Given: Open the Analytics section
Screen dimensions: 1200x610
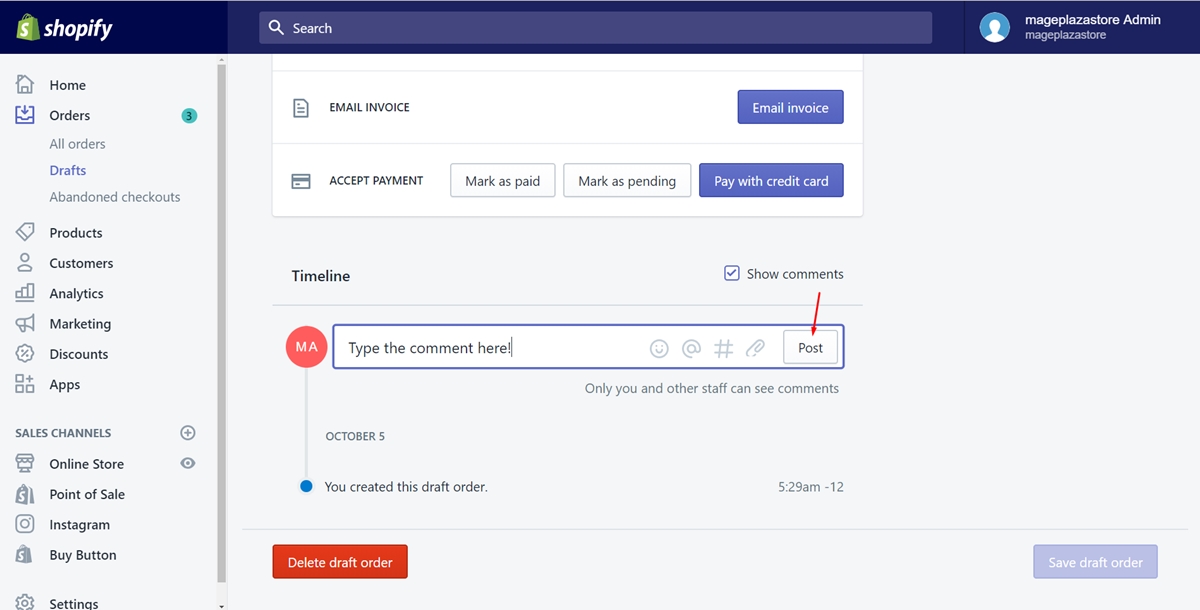Looking at the screenshot, I should point(76,293).
